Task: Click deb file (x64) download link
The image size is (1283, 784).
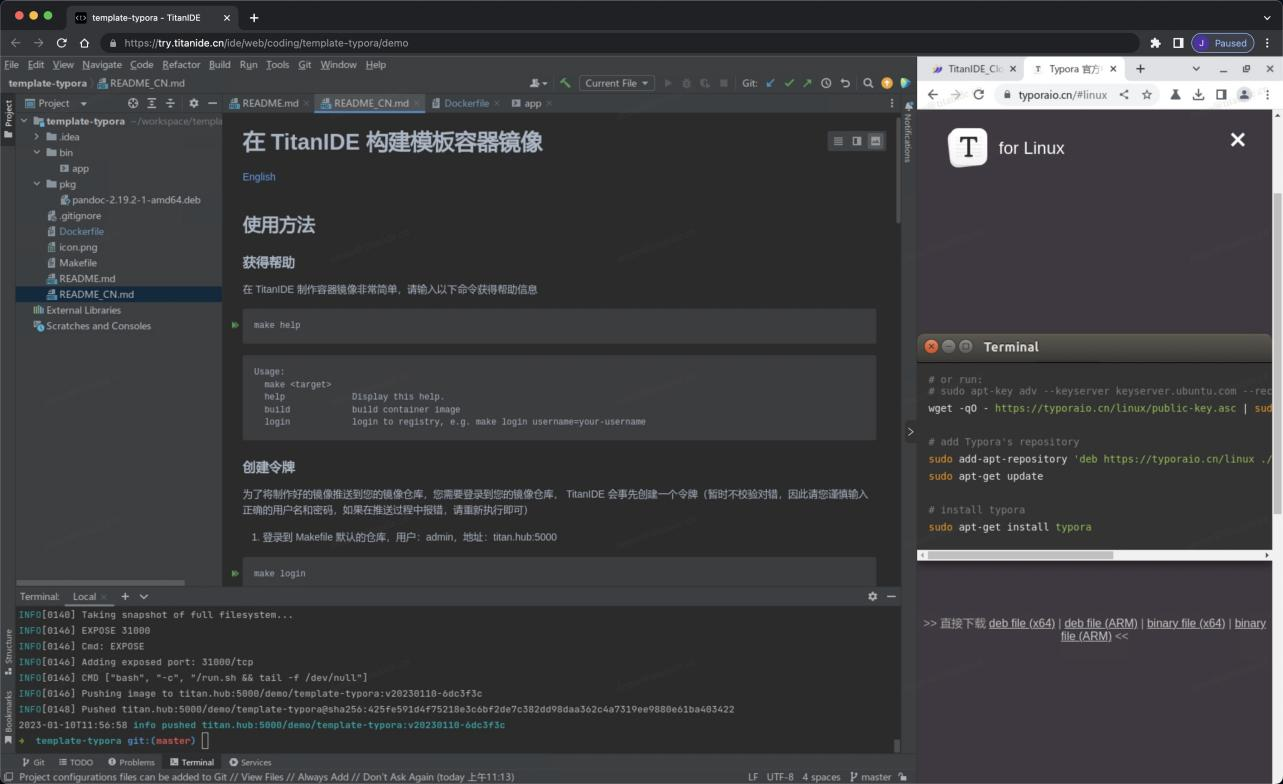Action: 1021,623
